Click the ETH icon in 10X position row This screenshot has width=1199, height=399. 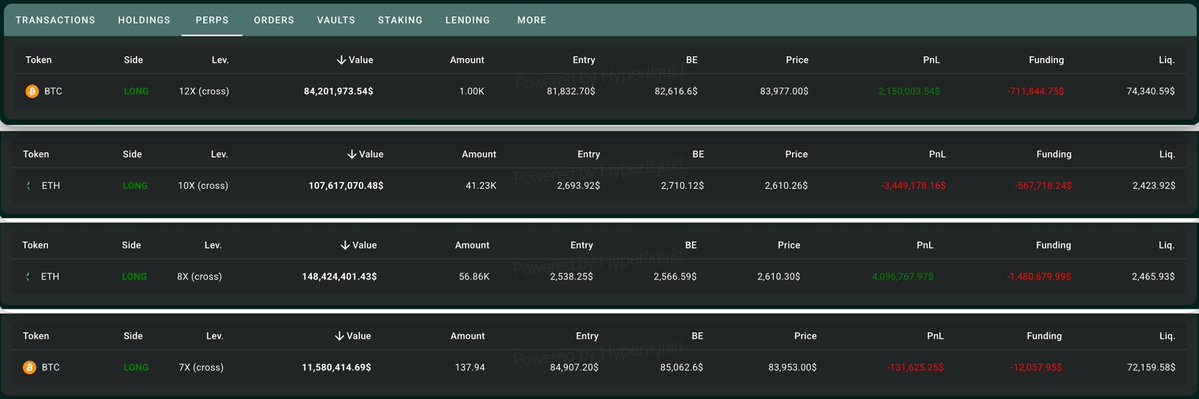point(29,186)
